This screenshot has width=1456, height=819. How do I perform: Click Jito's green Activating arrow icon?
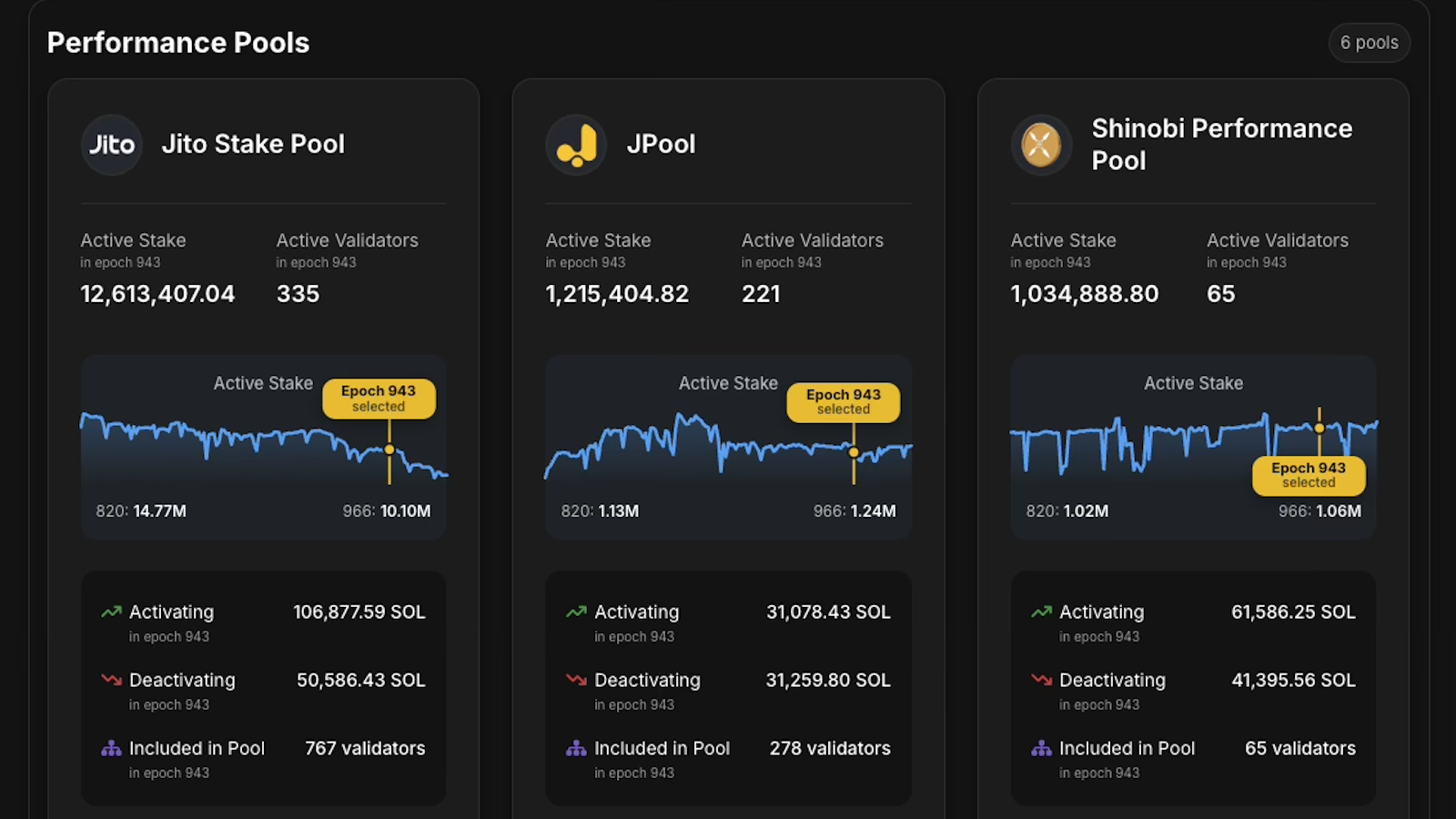coord(111,612)
